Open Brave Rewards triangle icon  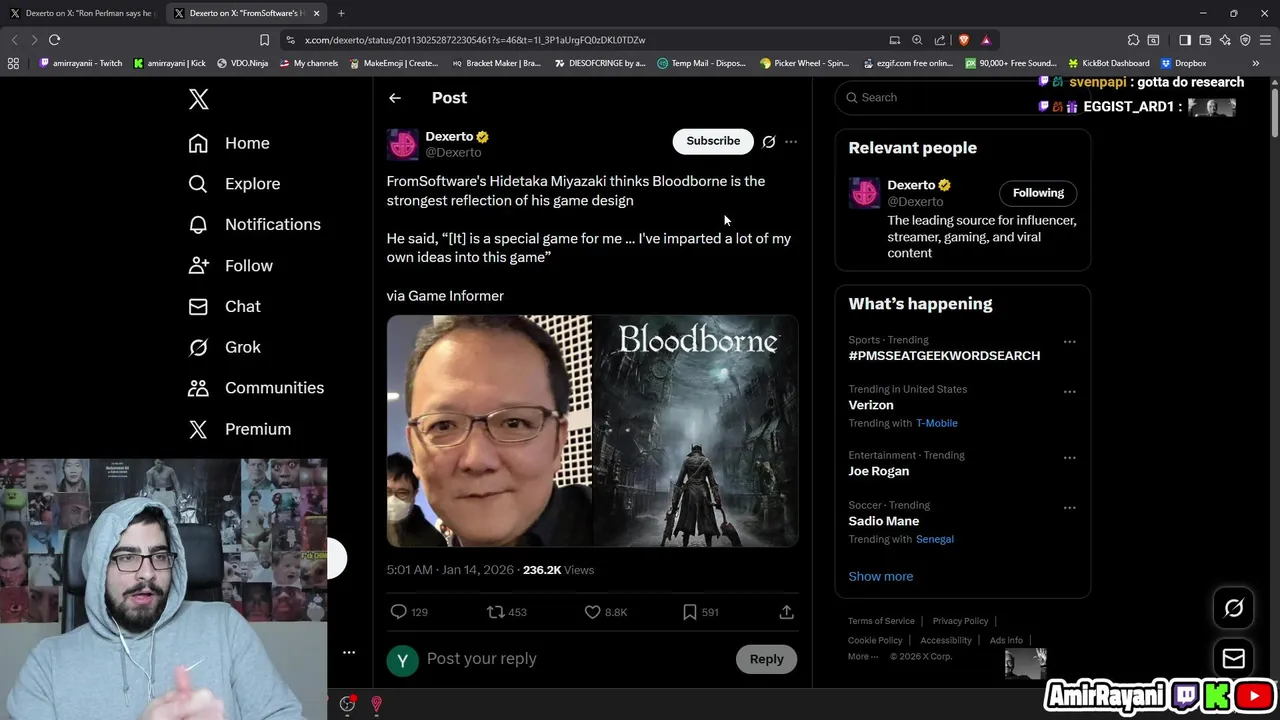(x=986, y=40)
